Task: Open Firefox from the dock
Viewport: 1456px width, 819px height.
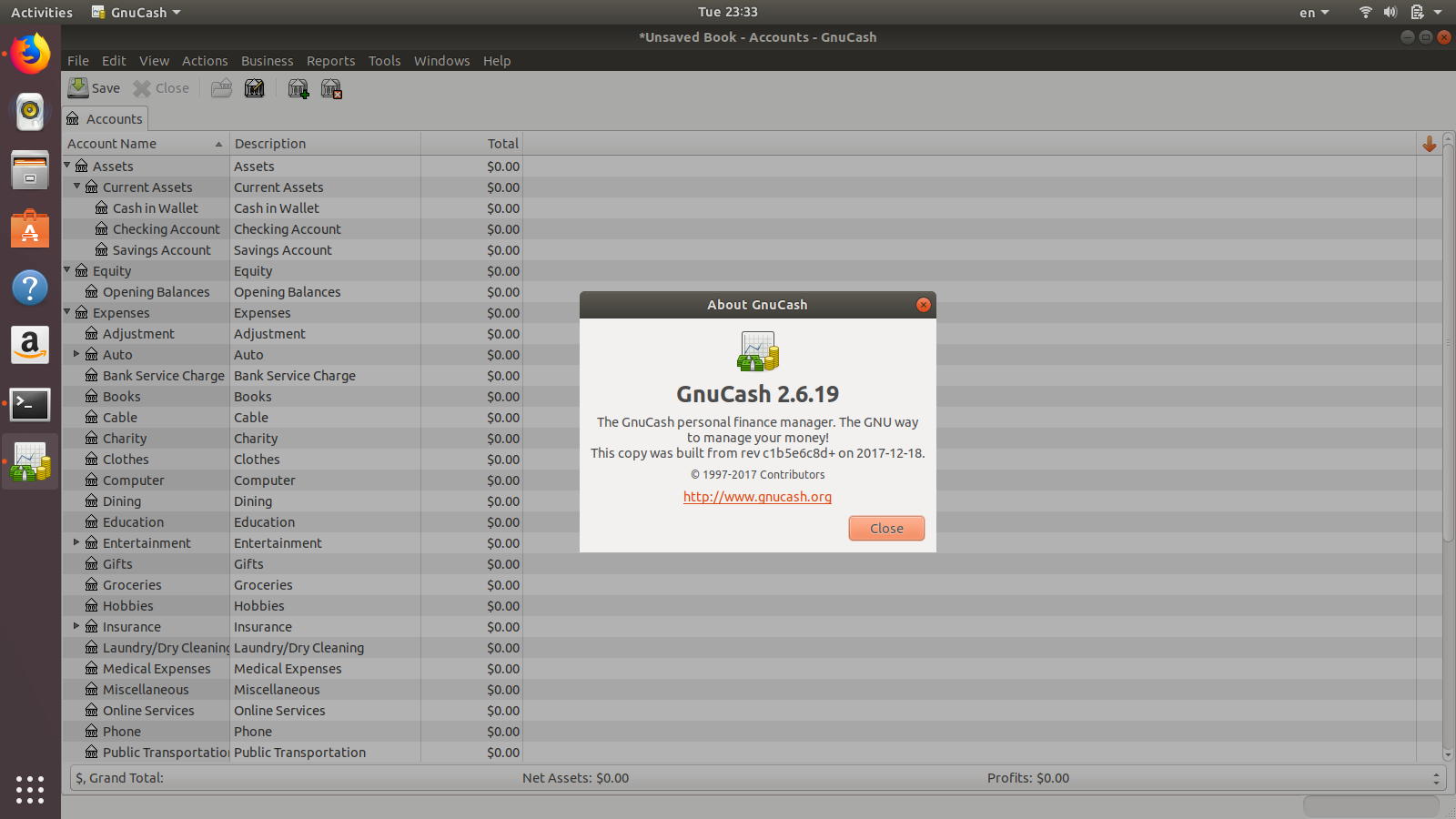Action: coord(30,55)
